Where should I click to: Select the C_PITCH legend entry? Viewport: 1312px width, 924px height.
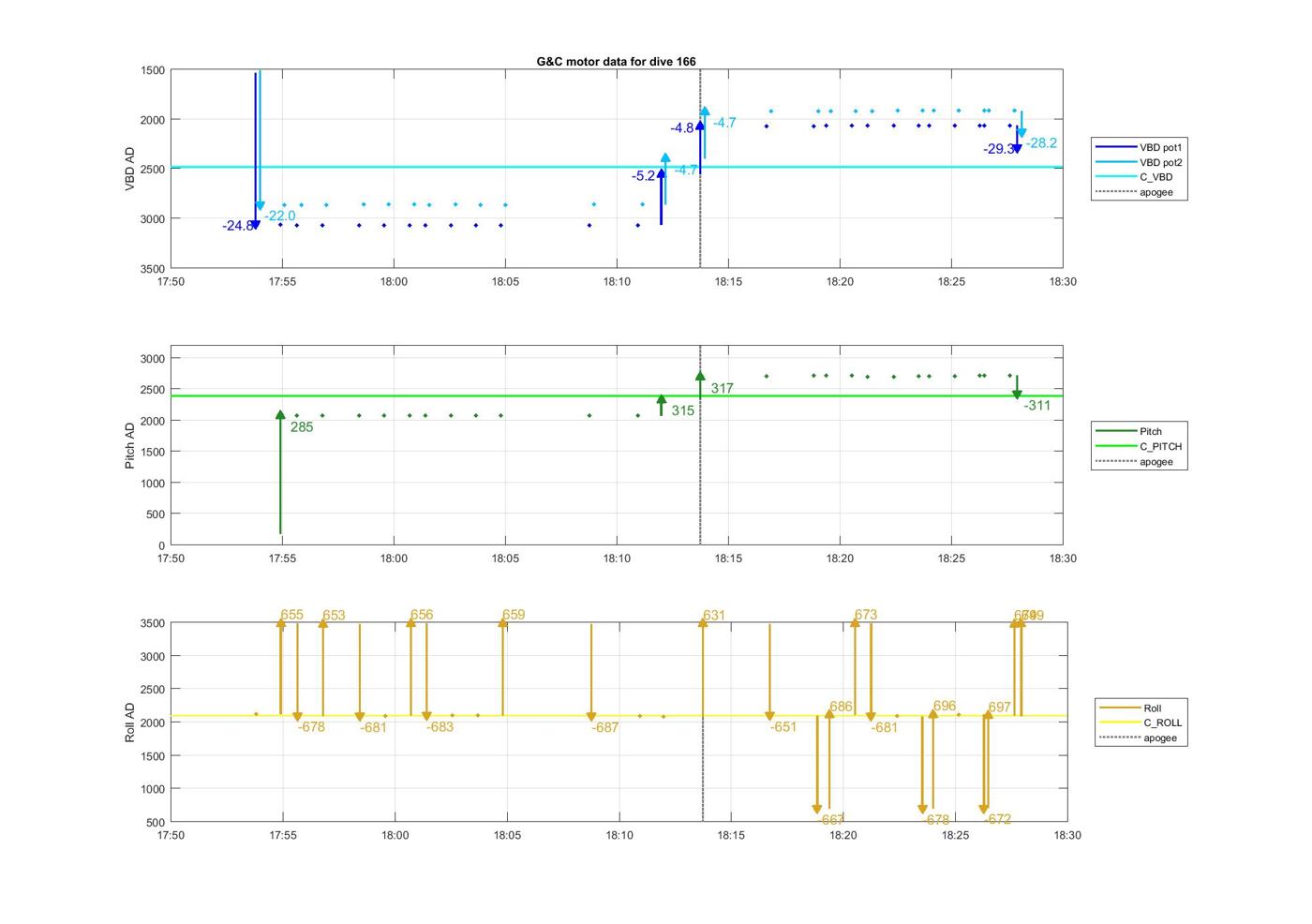pos(1140,447)
